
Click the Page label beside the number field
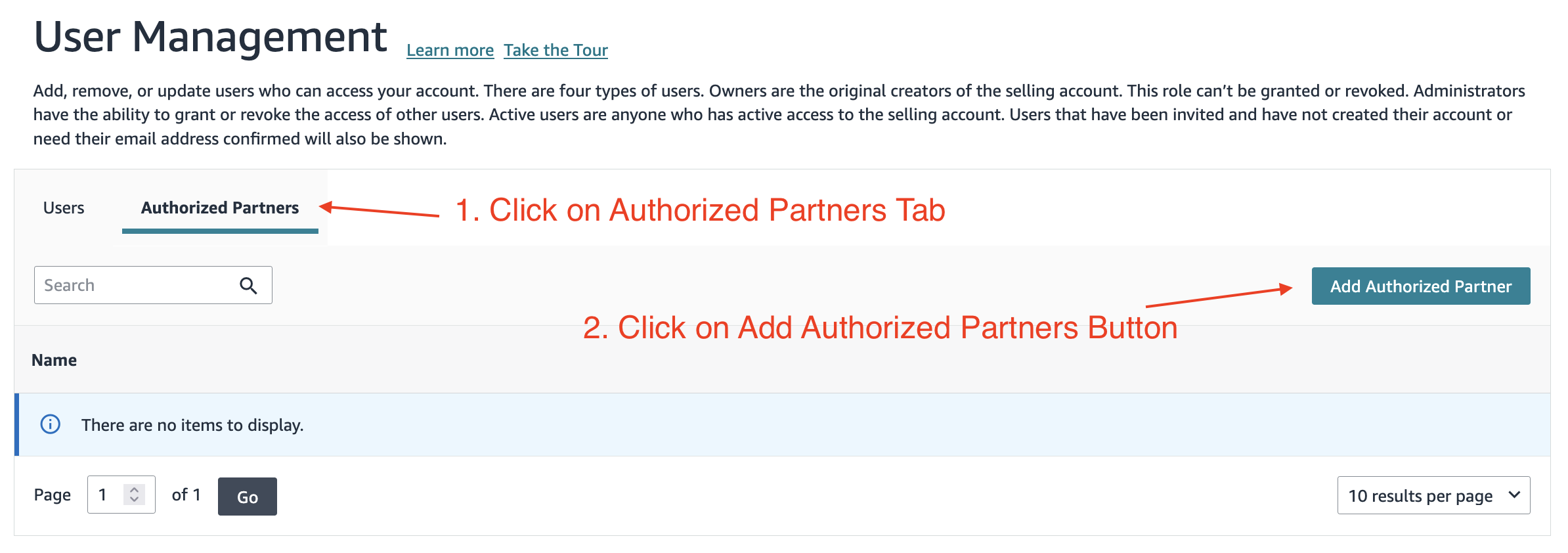[53, 495]
